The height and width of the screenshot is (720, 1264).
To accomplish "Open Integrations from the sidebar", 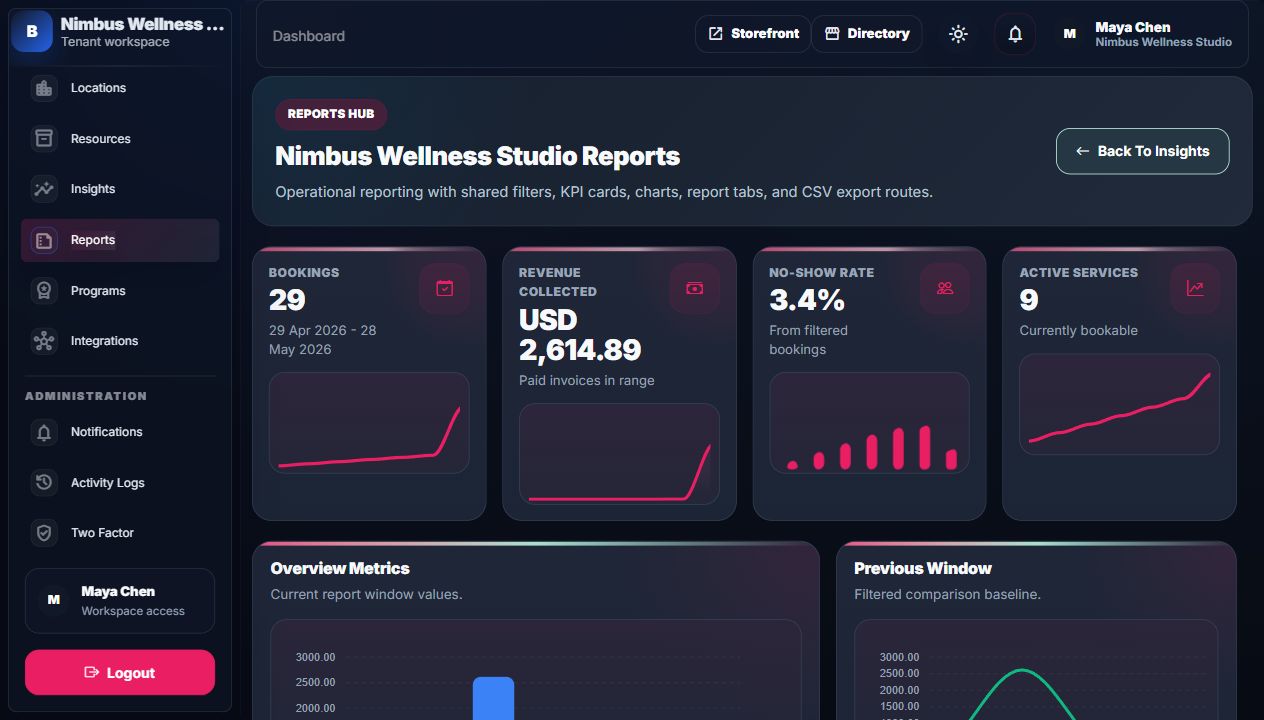I will [120, 341].
